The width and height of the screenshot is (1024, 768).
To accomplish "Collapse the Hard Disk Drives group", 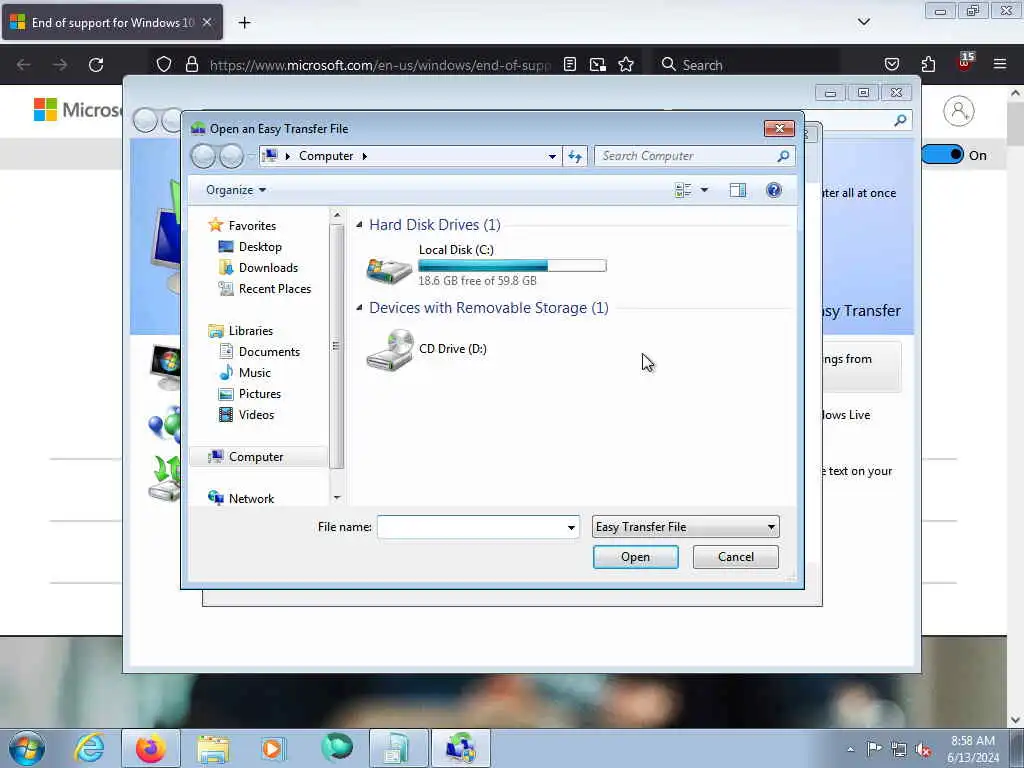I will click(359, 225).
